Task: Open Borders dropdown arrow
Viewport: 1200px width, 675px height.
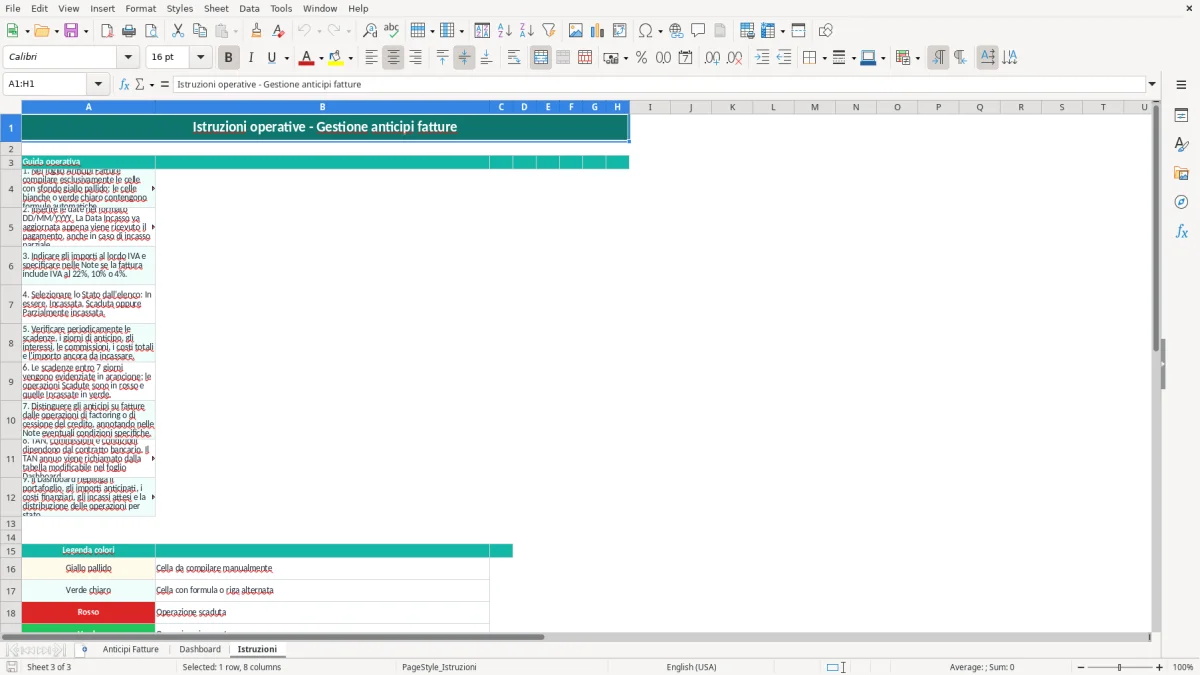Action: click(x=823, y=58)
